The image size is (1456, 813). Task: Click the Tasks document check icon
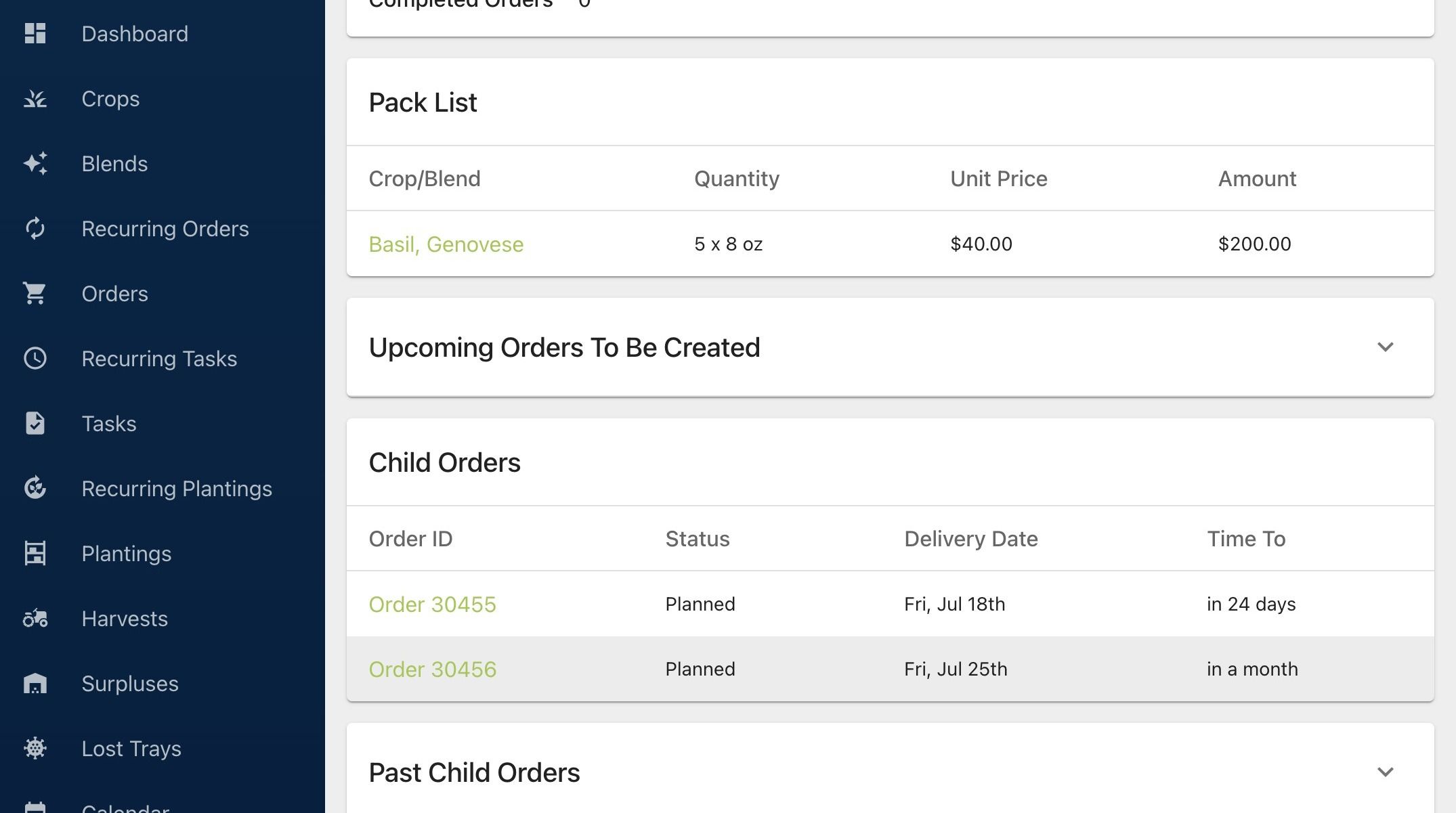(x=35, y=423)
